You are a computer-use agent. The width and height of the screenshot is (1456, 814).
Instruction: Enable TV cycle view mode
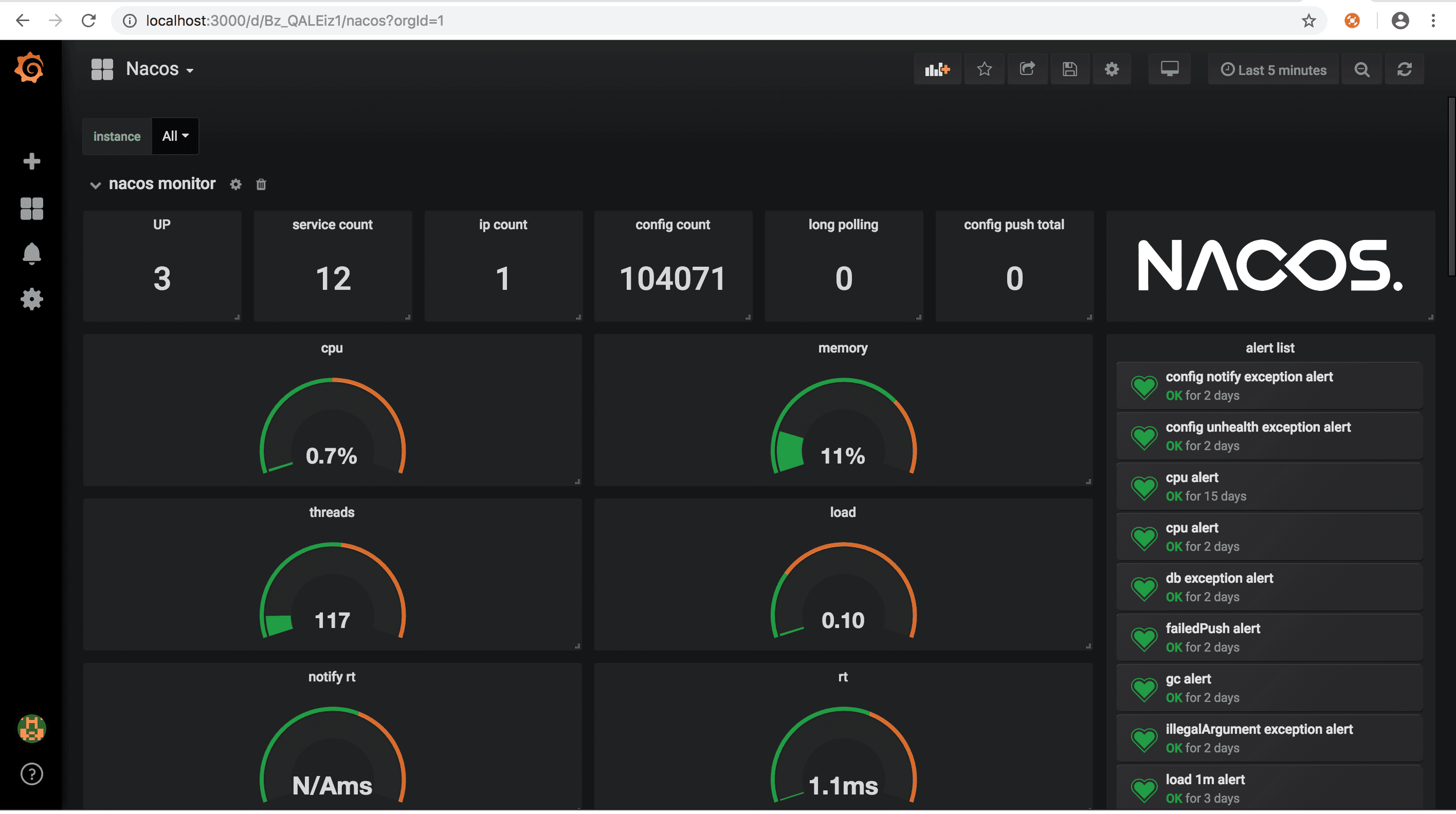pyautogui.click(x=1170, y=69)
